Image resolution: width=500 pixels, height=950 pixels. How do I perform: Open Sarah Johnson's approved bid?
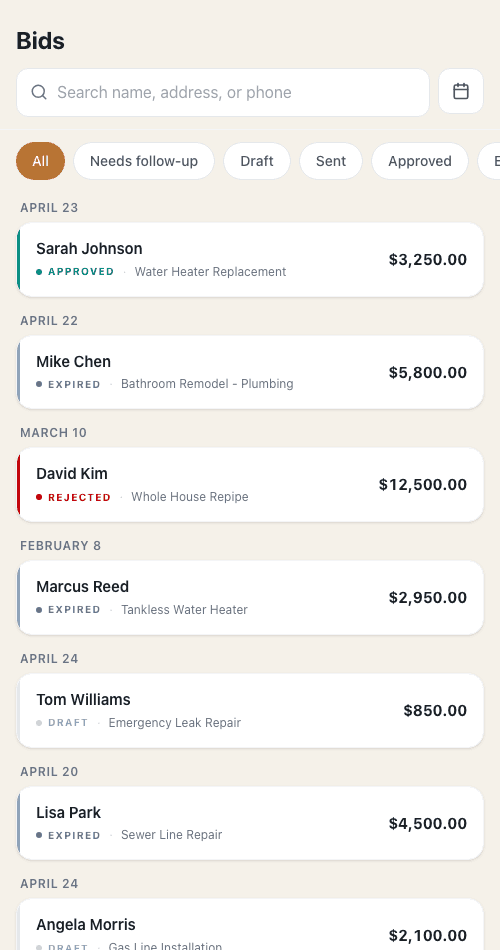tap(250, 260)
